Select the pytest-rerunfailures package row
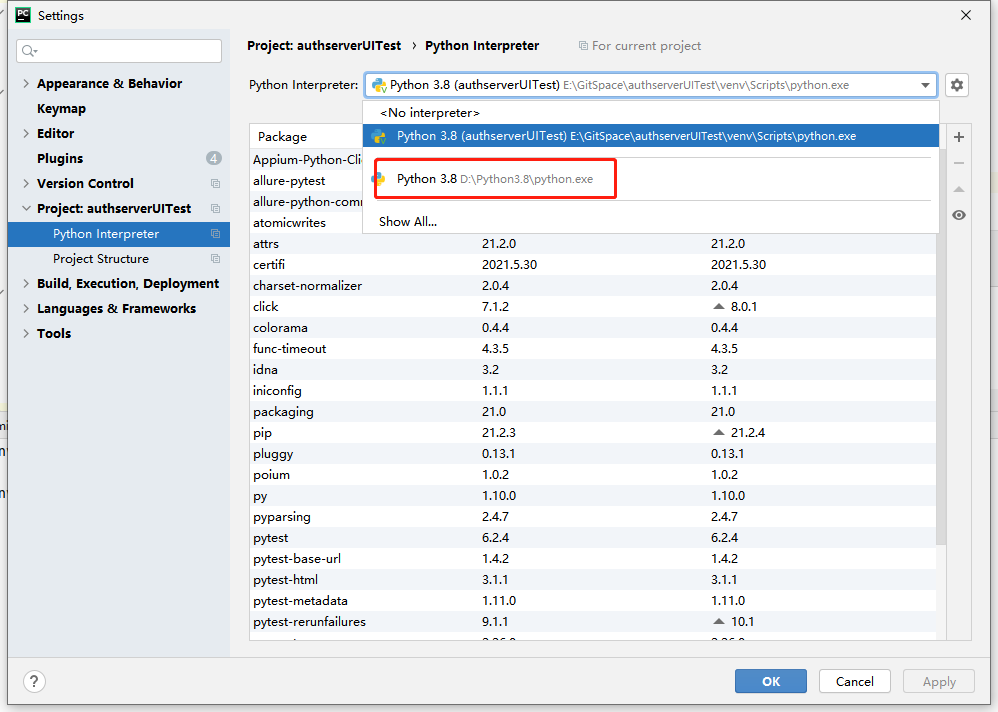This screenshot has height=712, width=998. click(593, 621)
